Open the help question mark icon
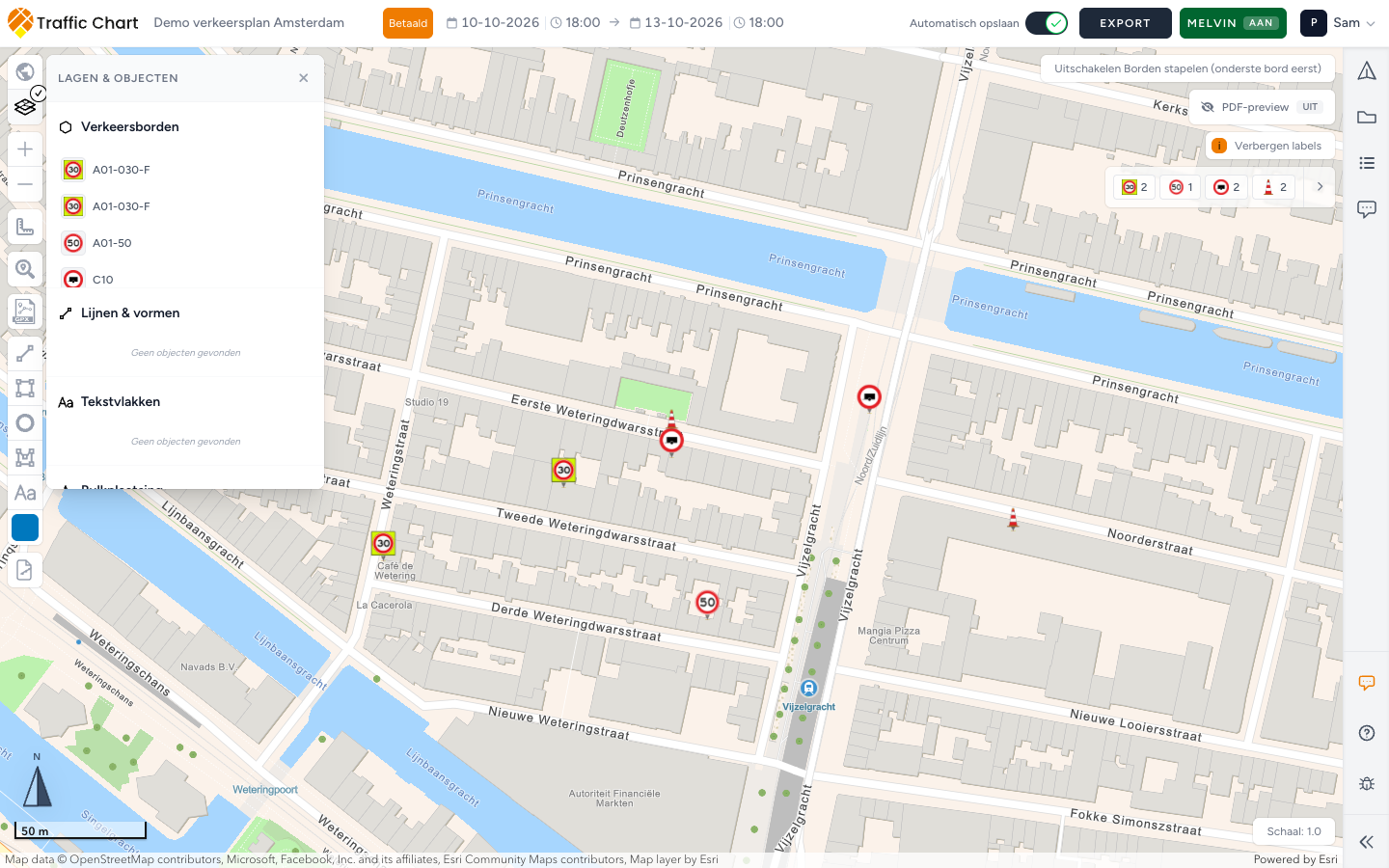 coord(1367,733)
